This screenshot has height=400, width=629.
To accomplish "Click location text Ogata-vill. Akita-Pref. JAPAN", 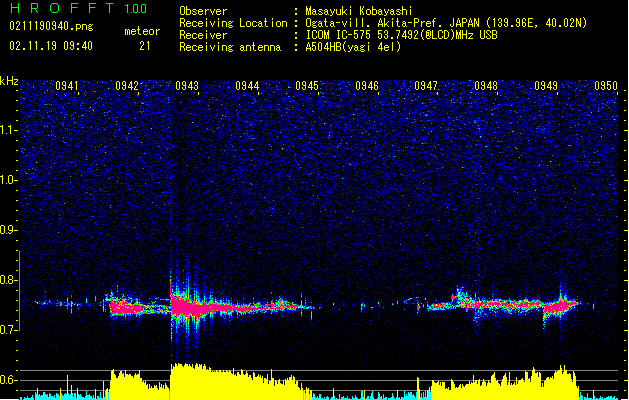I will coord(391,23).
